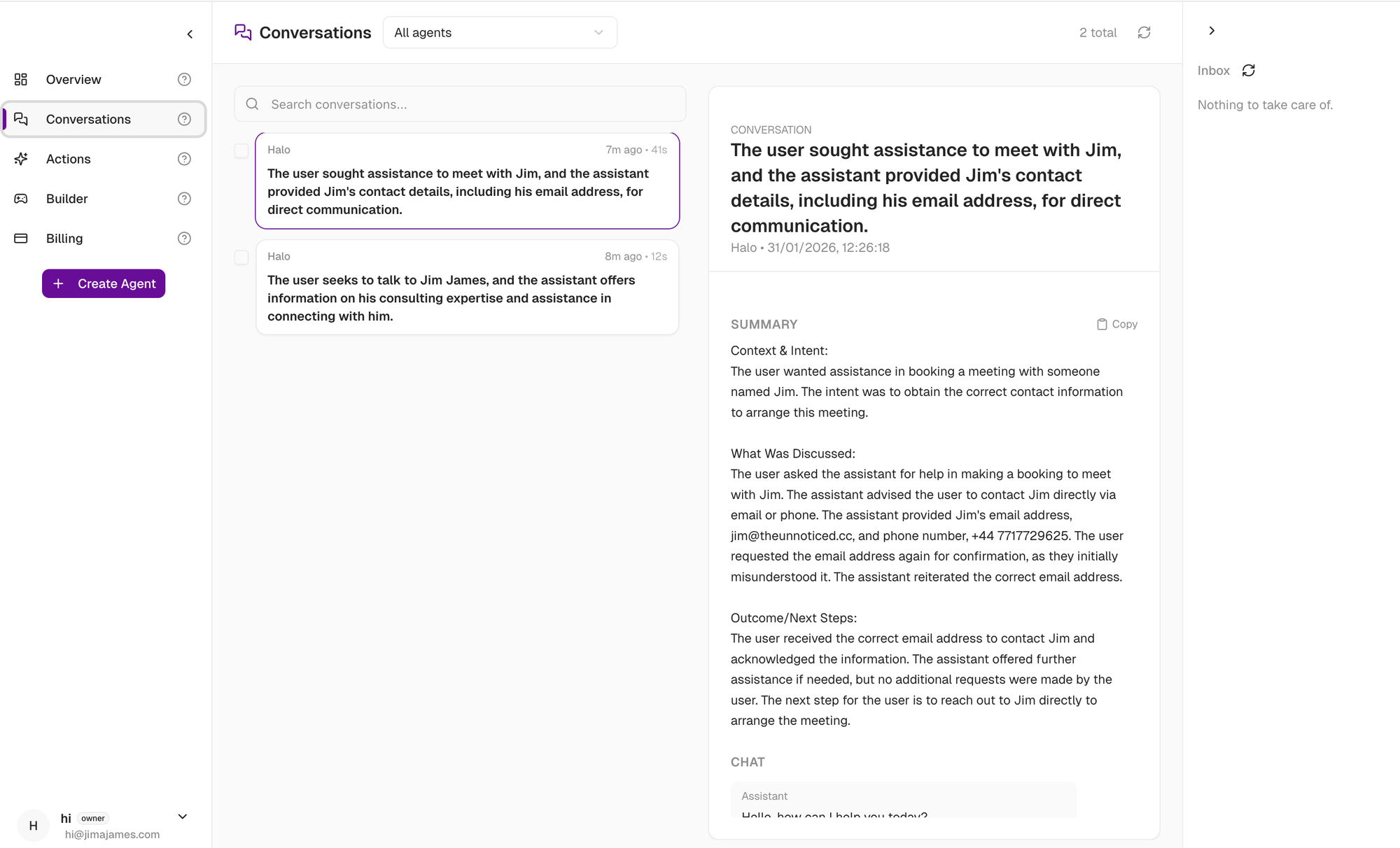Click the Create Agent button

pos(104,283)
